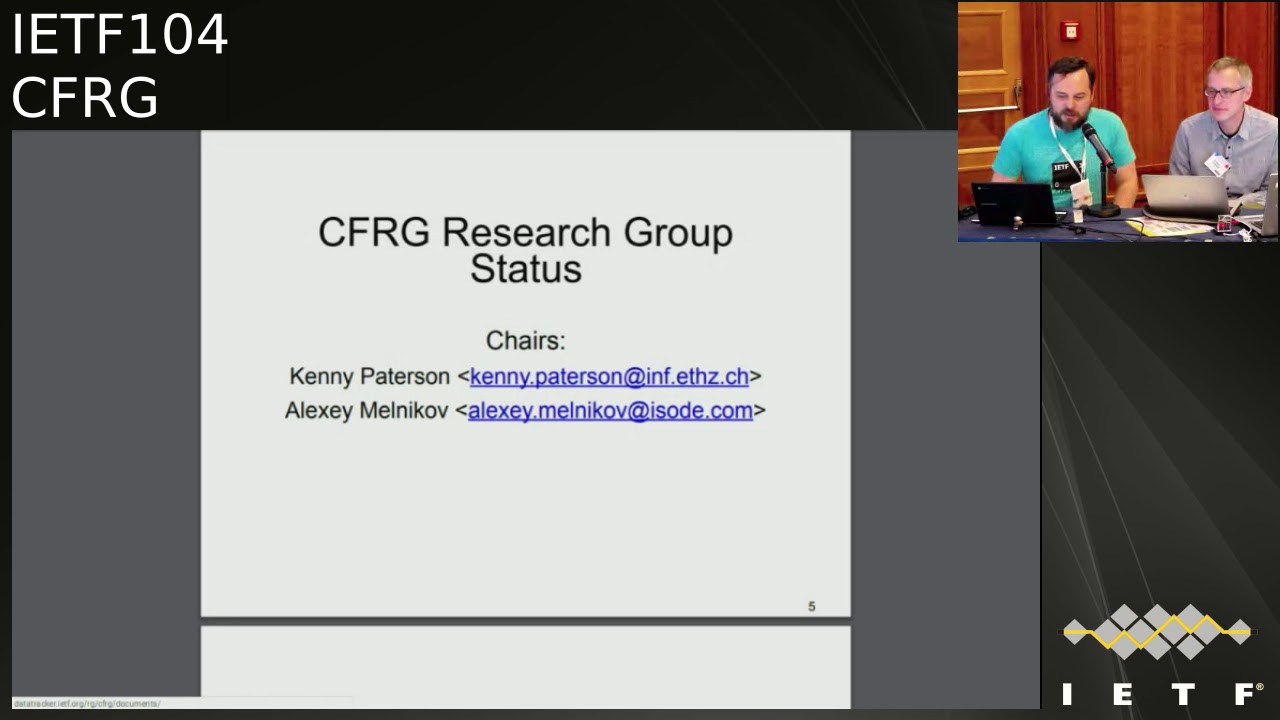Screen dimensions: 1280x720
Task: Click slide page number 5
Action: (x=811, y=606)
